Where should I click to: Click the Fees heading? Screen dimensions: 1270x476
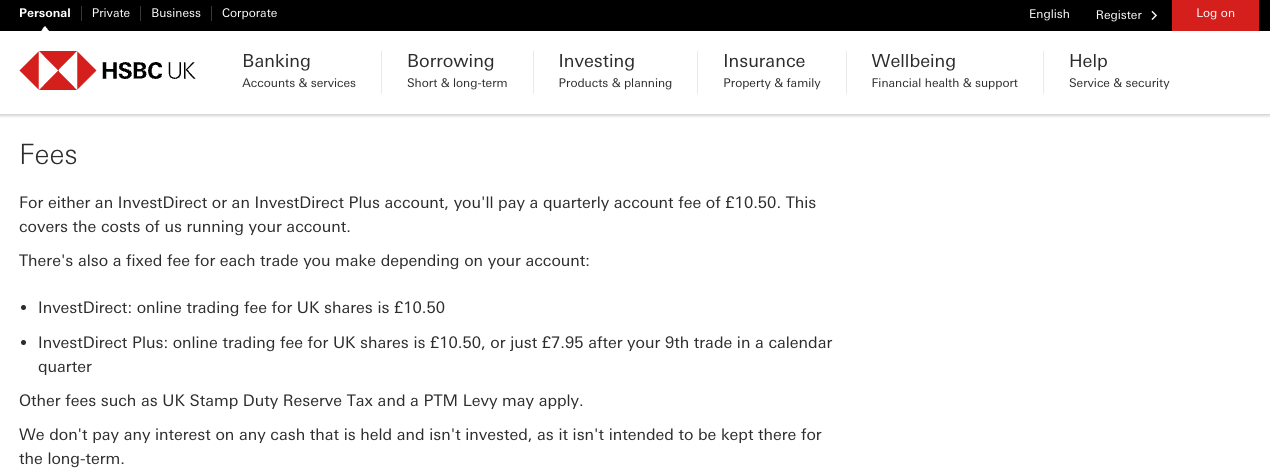pyautogui.click(x=48, y=155)
